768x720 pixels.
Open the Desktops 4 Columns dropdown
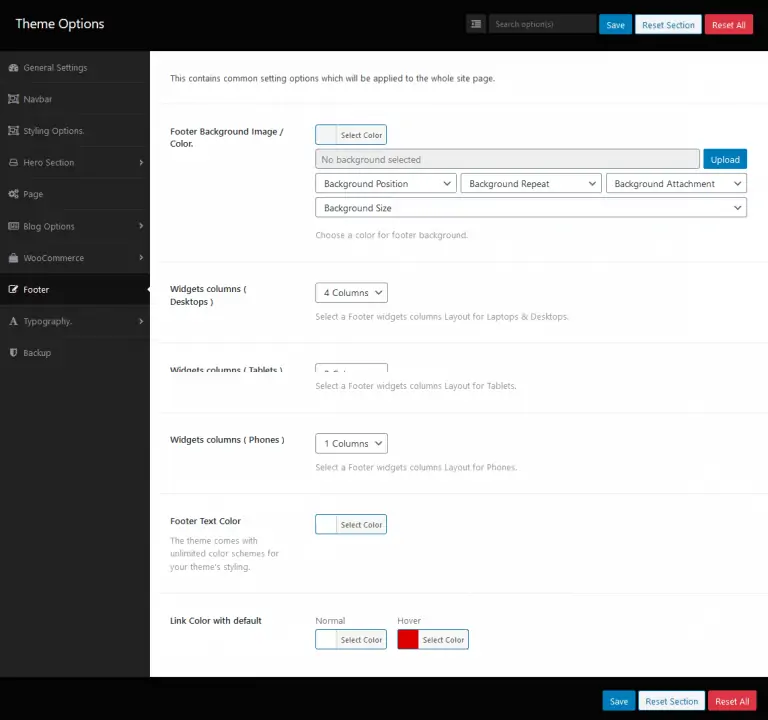(352, 292)
